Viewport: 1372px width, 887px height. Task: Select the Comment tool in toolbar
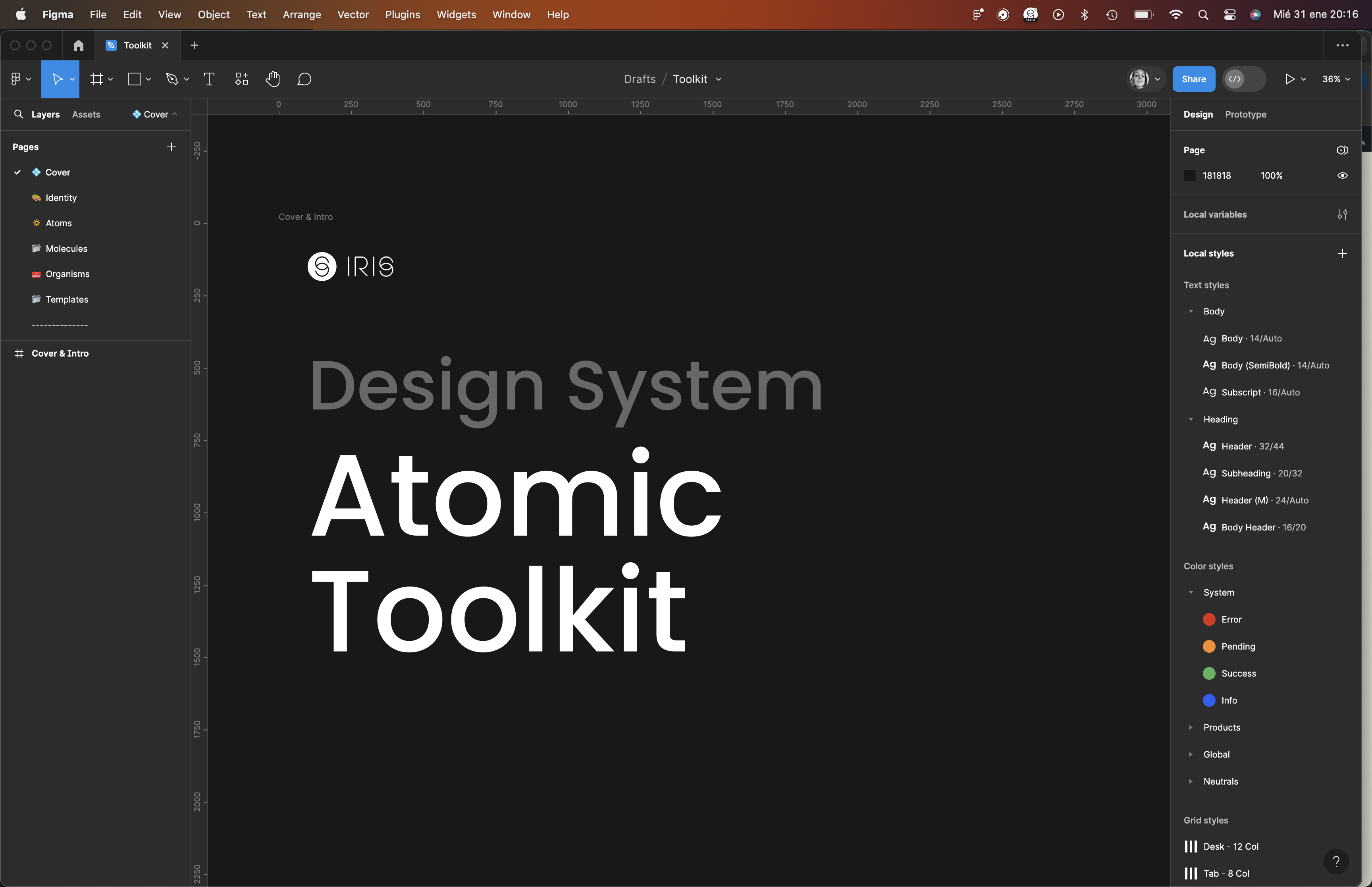306,79
